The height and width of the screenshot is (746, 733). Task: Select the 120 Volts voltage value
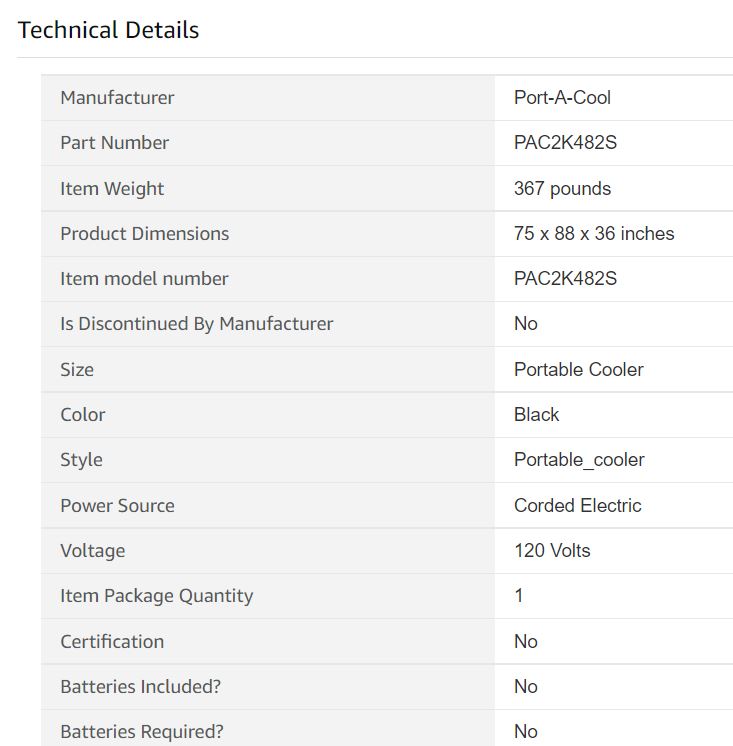click(552, 550)
